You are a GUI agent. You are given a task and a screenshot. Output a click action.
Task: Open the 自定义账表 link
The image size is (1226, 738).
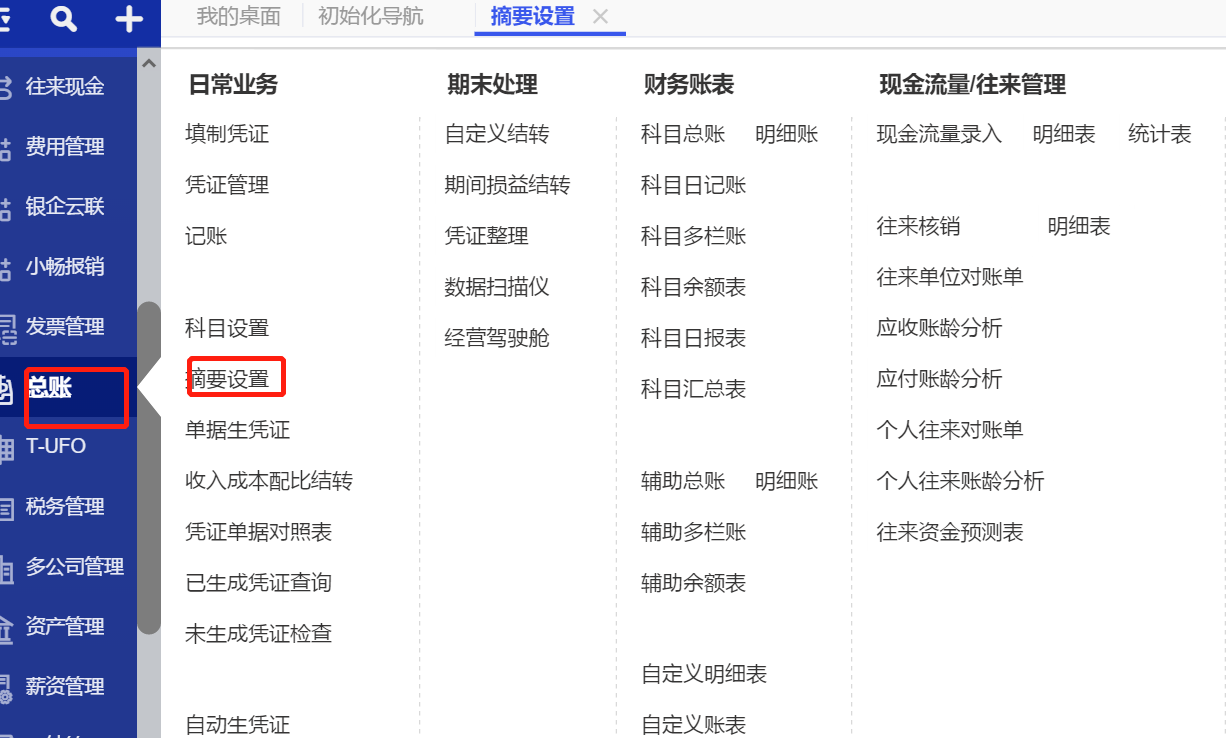point(694,725)
